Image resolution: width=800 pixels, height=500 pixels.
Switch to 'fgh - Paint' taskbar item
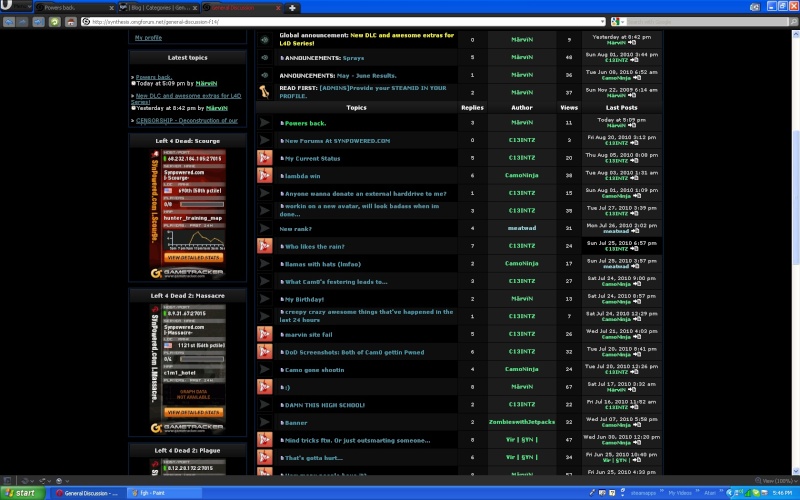[163, 493]
